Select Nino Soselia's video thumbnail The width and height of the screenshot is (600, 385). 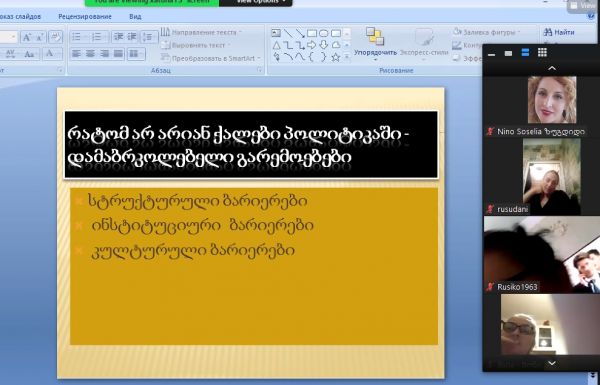[x=552, y=100]
